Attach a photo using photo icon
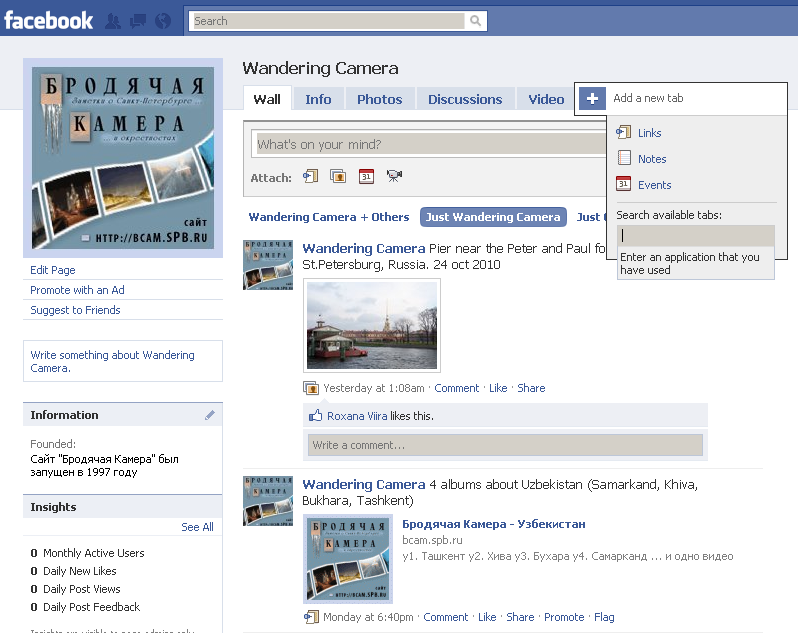The height and width of the screenshot is (633, 798). point(338,176)
